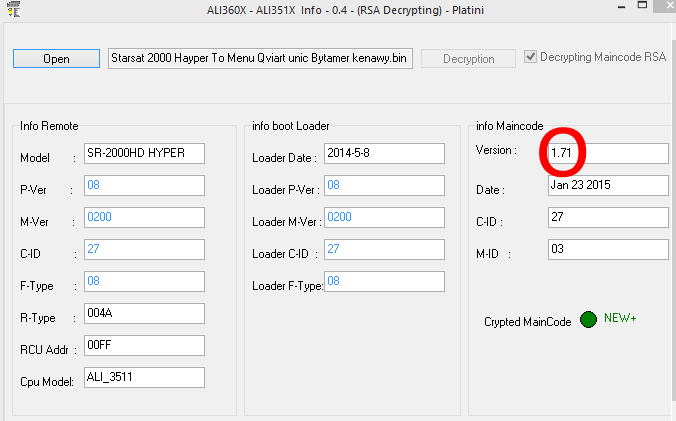Click the Decryption button

[468, 59]
